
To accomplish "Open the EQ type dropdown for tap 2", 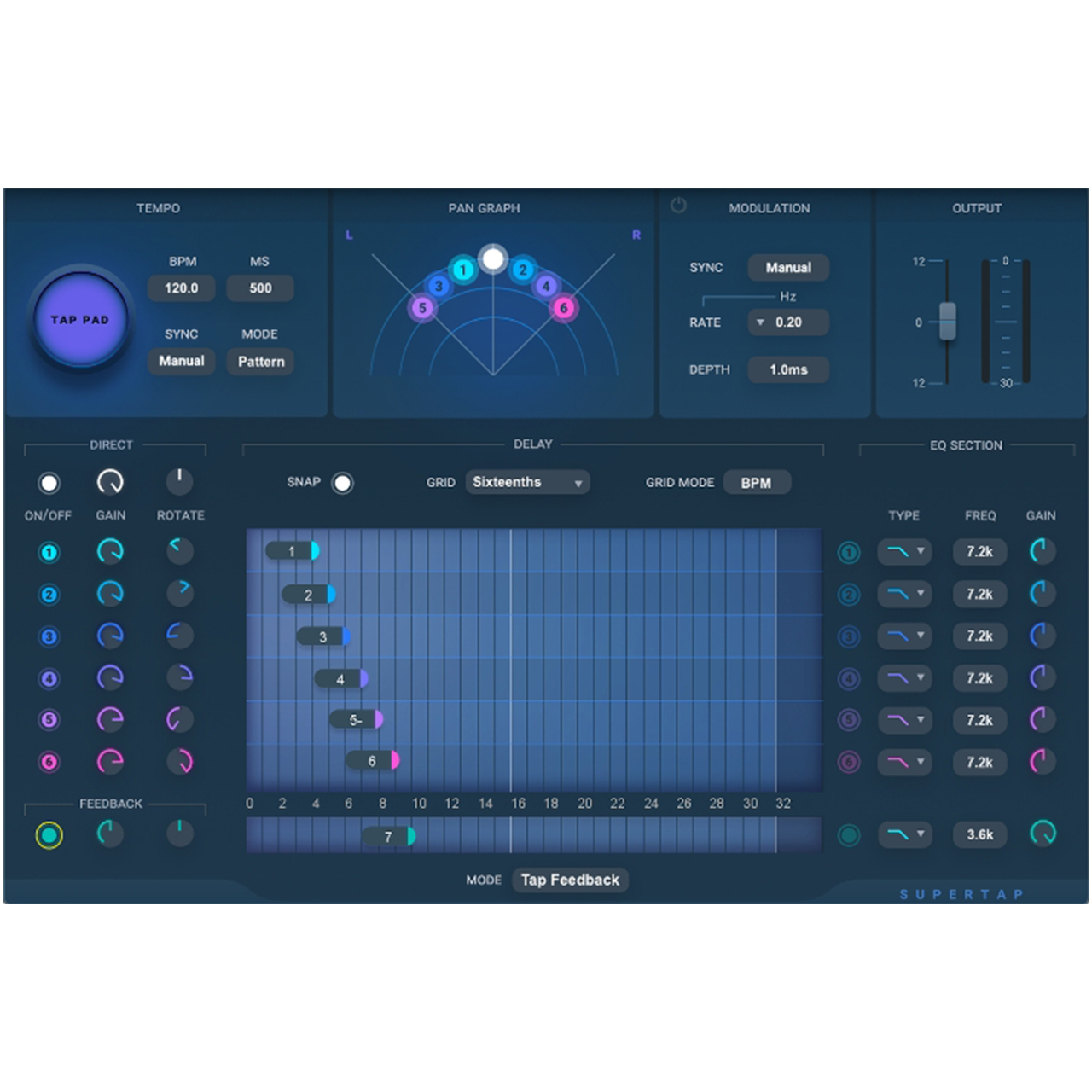I will [904, 594].
